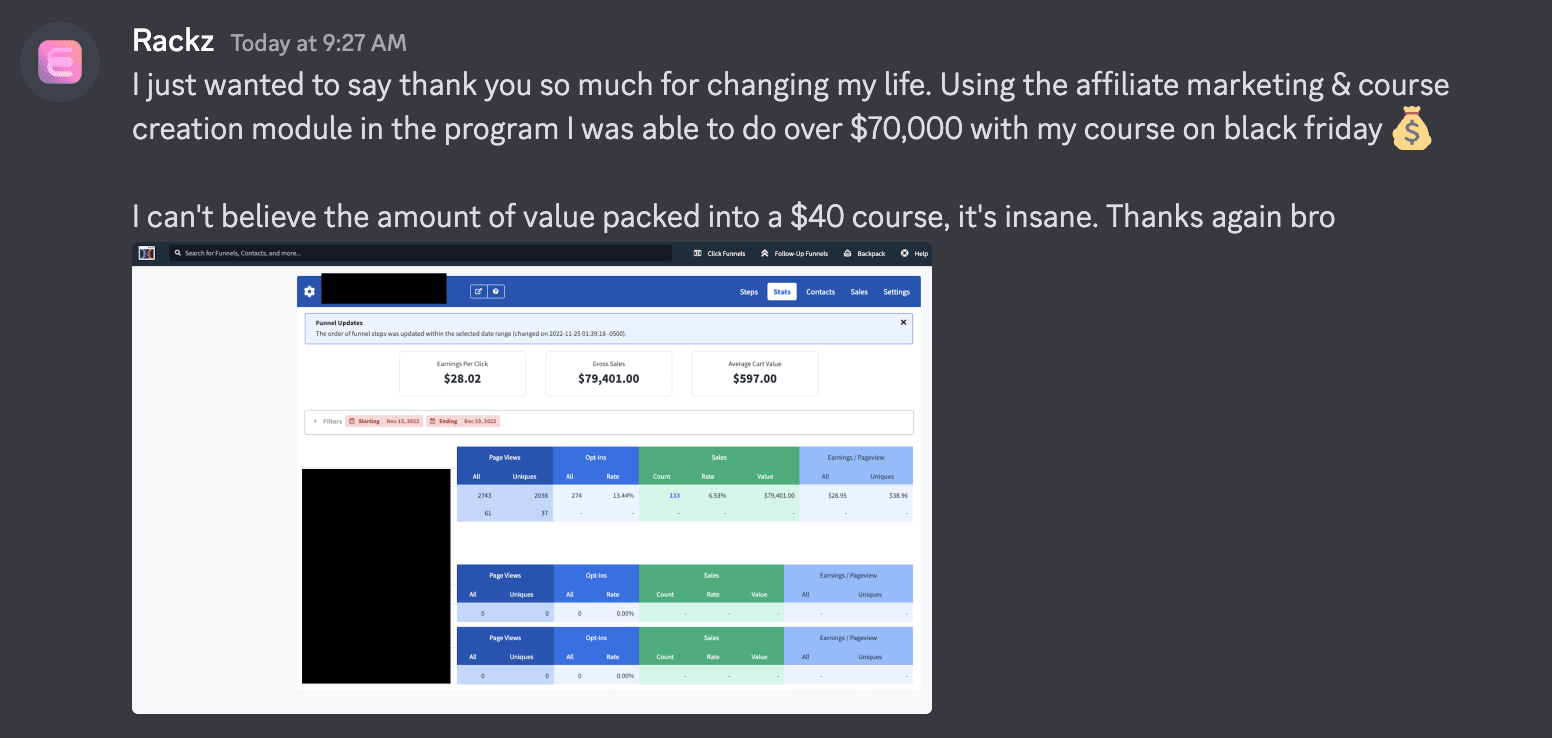
Task: Click the sales count 133 link
Action: [675, 495]
